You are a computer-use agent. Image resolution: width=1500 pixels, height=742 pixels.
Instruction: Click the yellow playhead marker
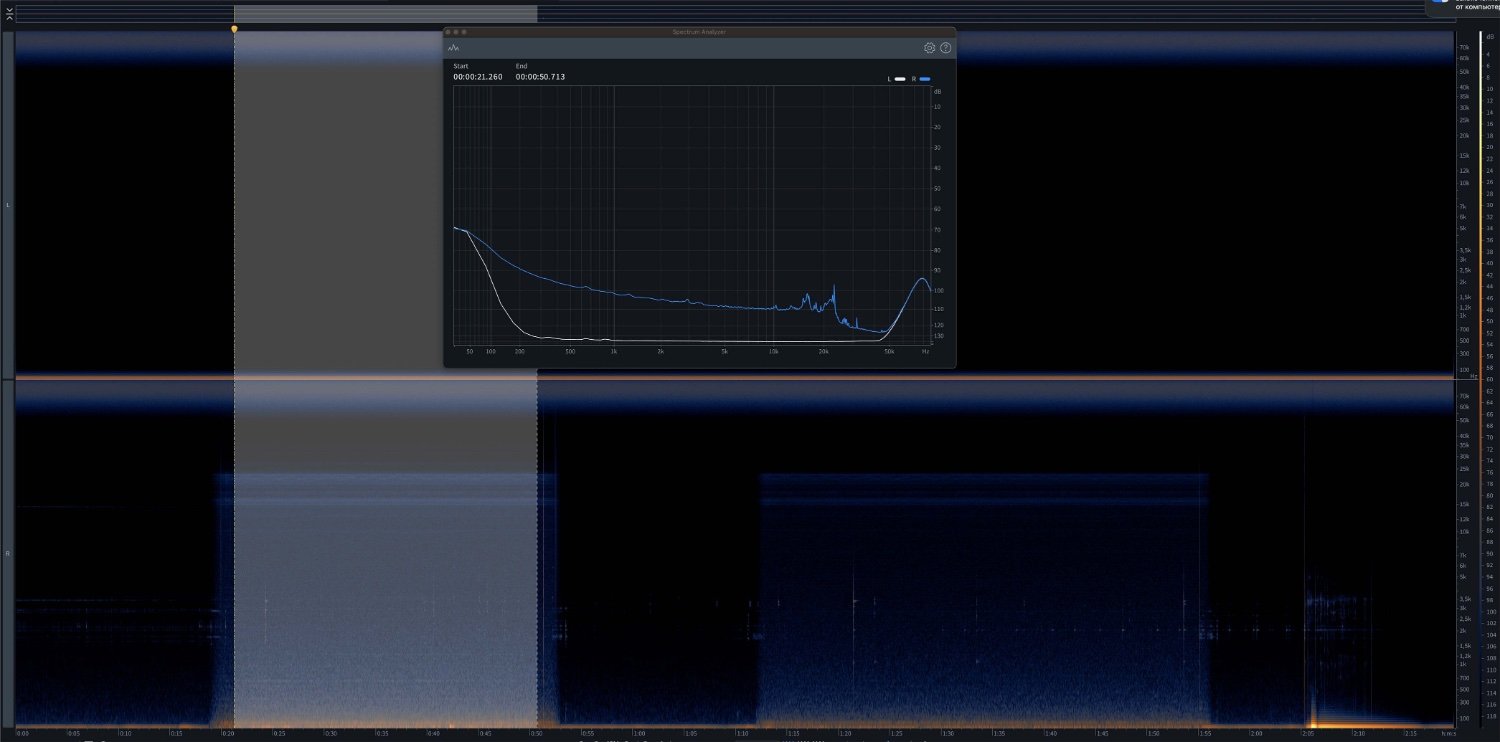coord(235,29)
